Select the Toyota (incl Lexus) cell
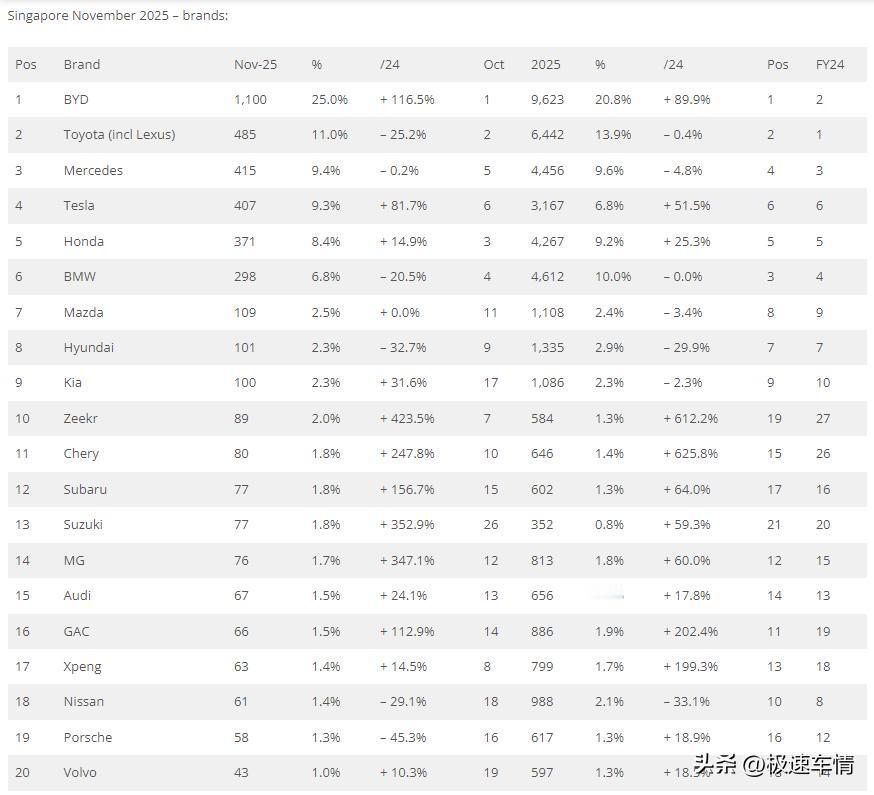 point(119,135)
